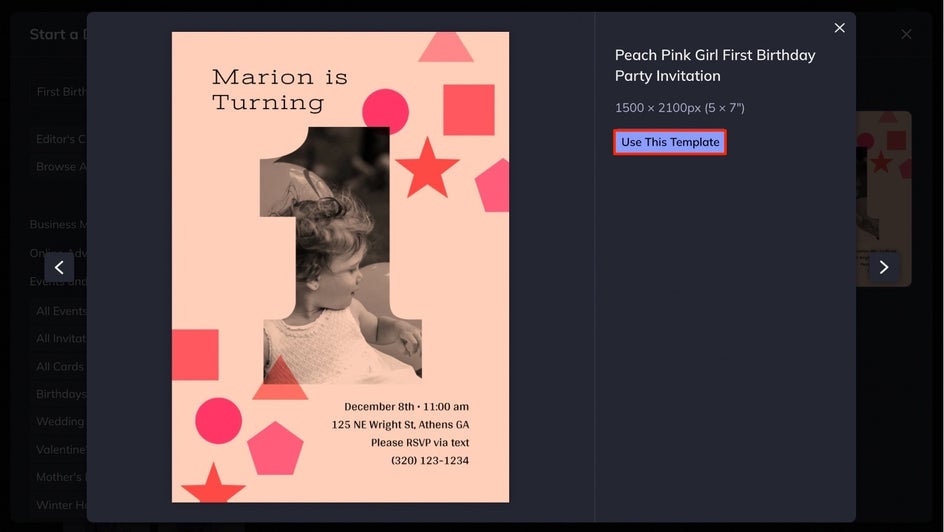This screenshot has height=532, width=944.
Task: Close the dimmed Start a Design dialog
Action: point(906,34)
